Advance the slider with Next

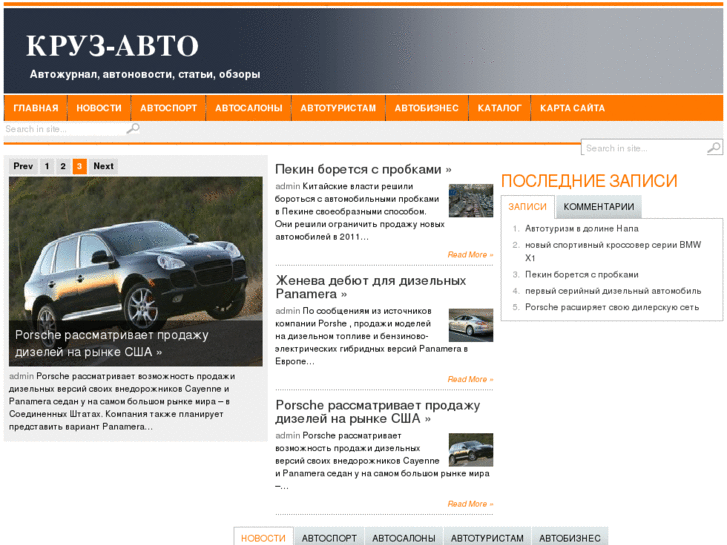coord(103,166)
